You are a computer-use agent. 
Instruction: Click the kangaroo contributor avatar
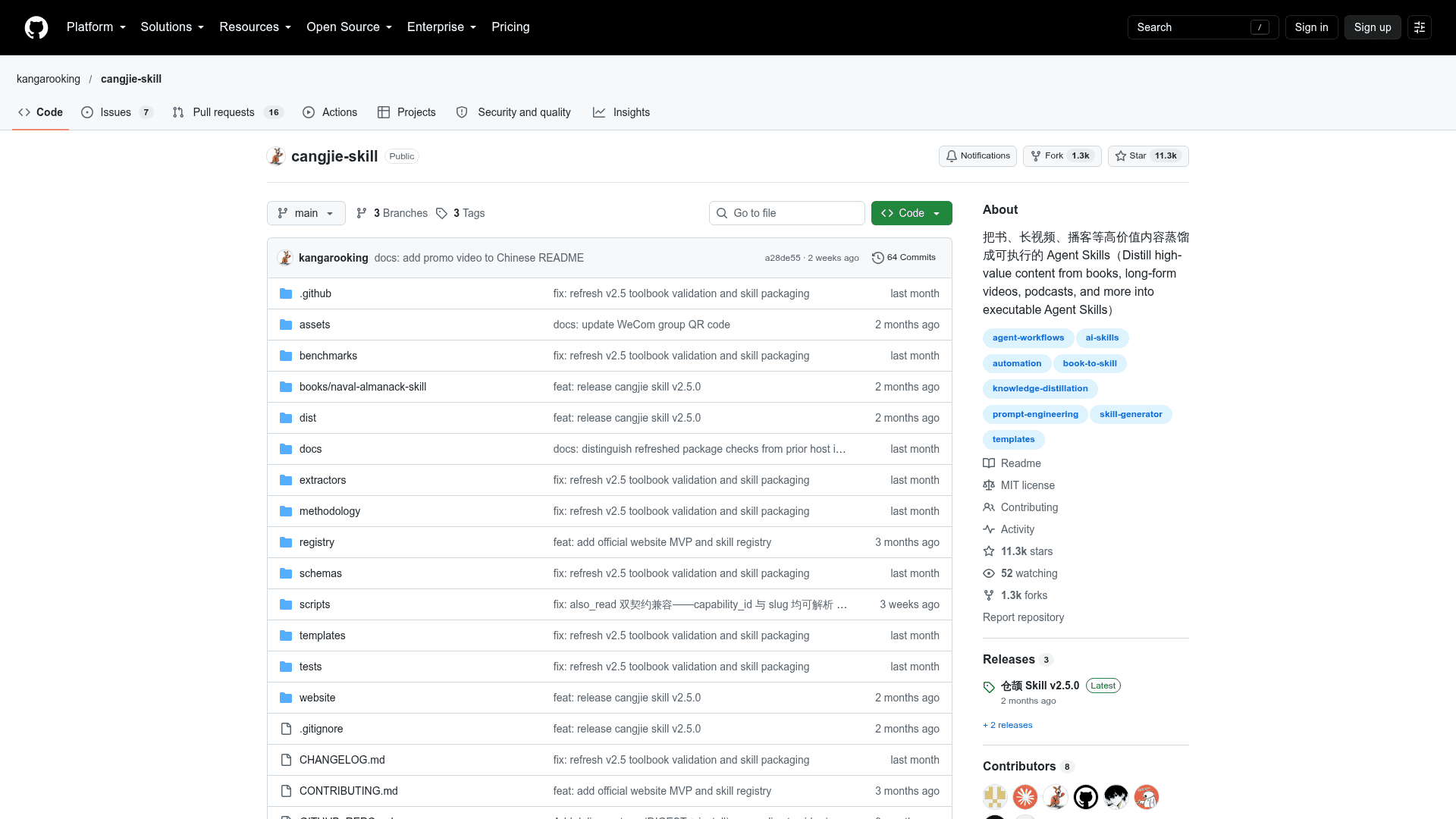pos(1055,797)
